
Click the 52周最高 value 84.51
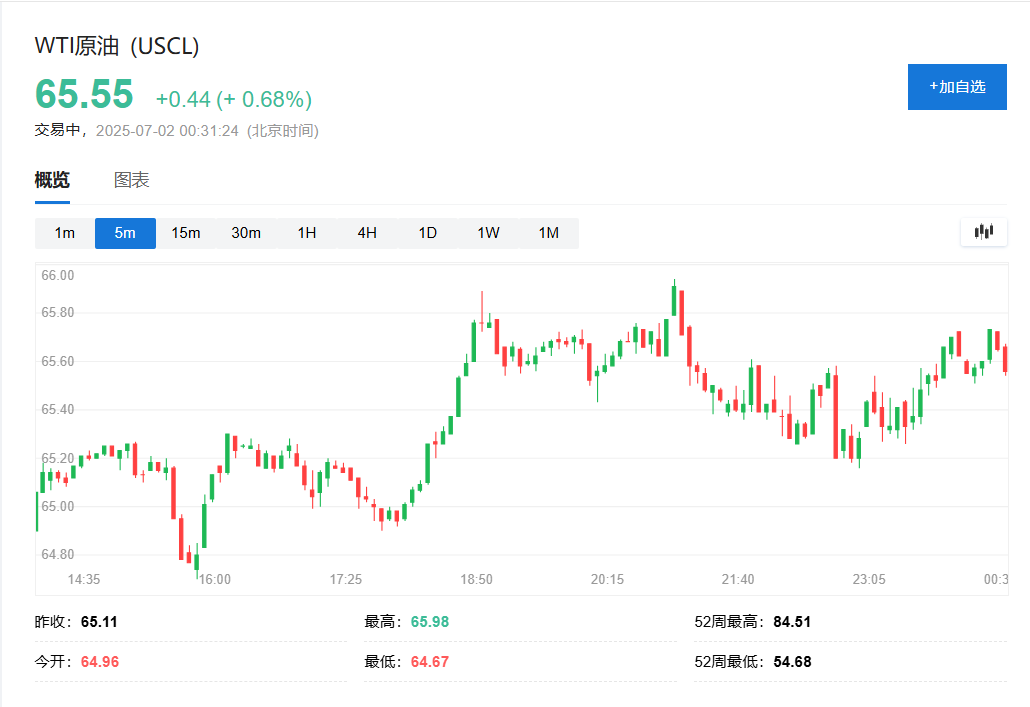pyautogui.click(x=792, y=622)
